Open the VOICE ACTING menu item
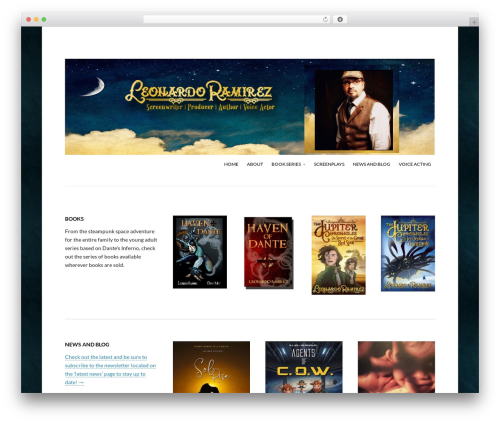500x423 pixels. pos(415,164)
